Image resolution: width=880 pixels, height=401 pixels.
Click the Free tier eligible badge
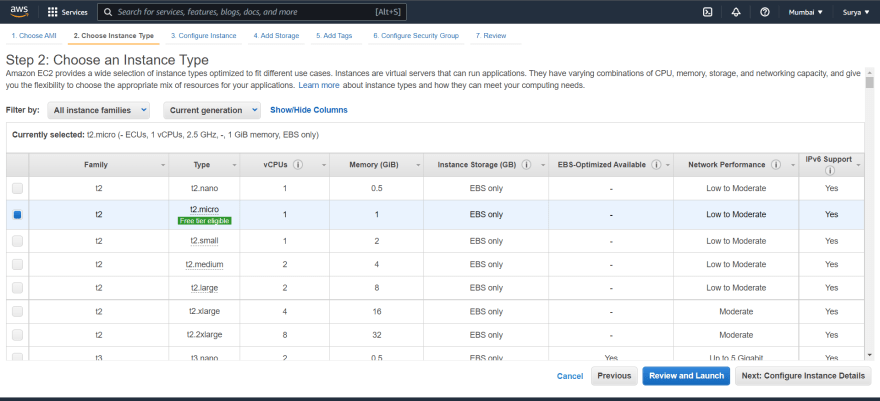(x=204, y=221)
